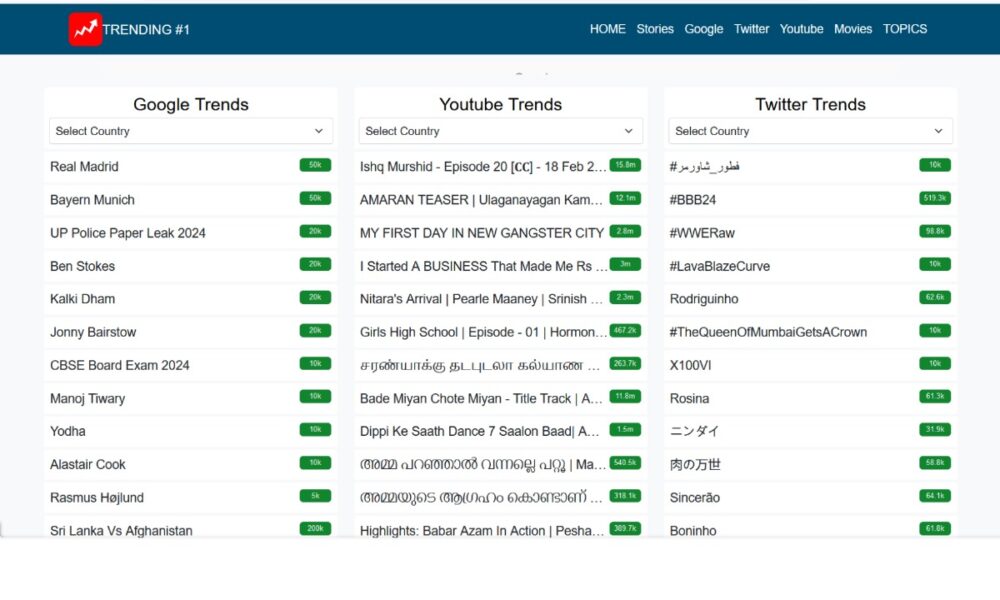The width and height of the screenshot is (1000, 600).
Task: Open the Google Trends country dropdown
Action: tap(191, 131)
